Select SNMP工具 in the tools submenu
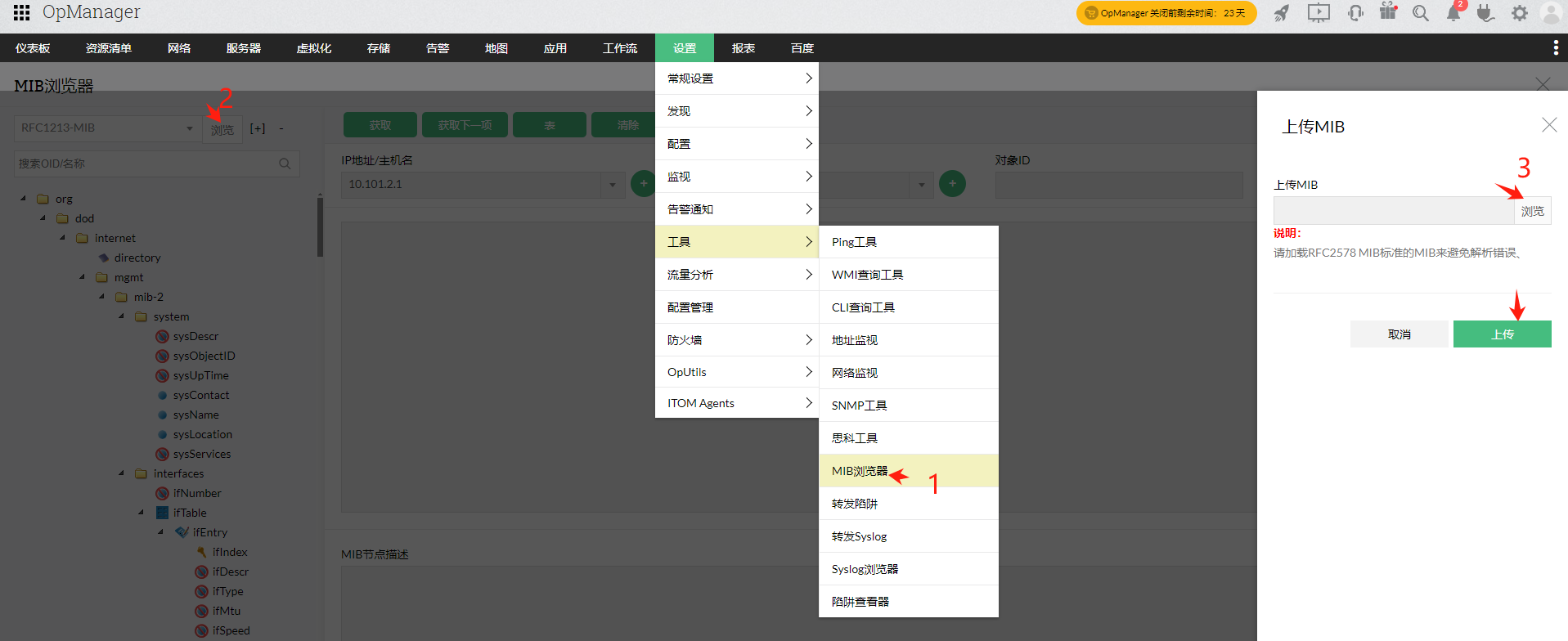The image size is (1568, 641). click(909, 406)
